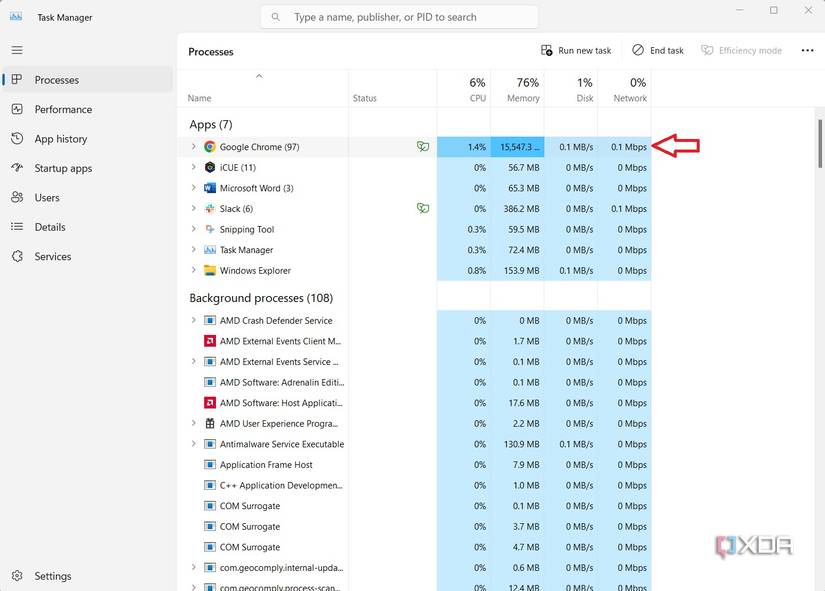Expand Antimalware Service Executable entry
Viewport: 825px width, 591px height.
pyautogui.click(x=193, y=444)
